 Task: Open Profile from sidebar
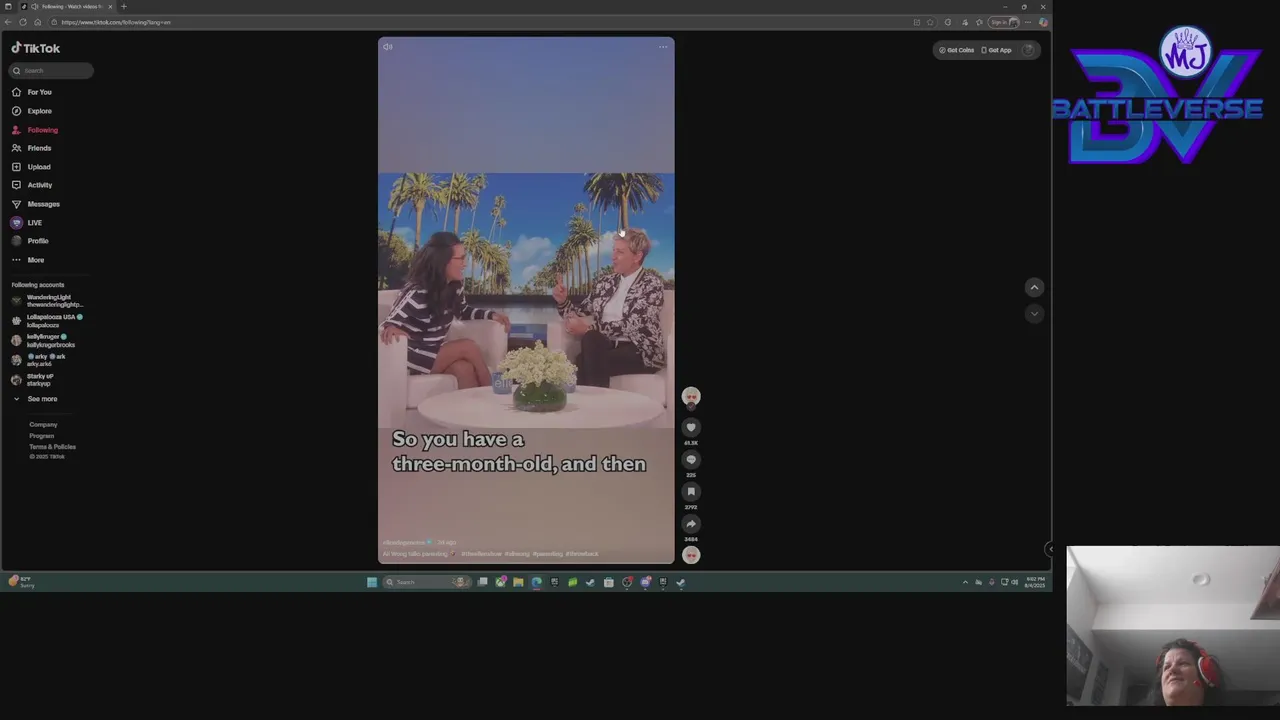[x=30, y=241]
